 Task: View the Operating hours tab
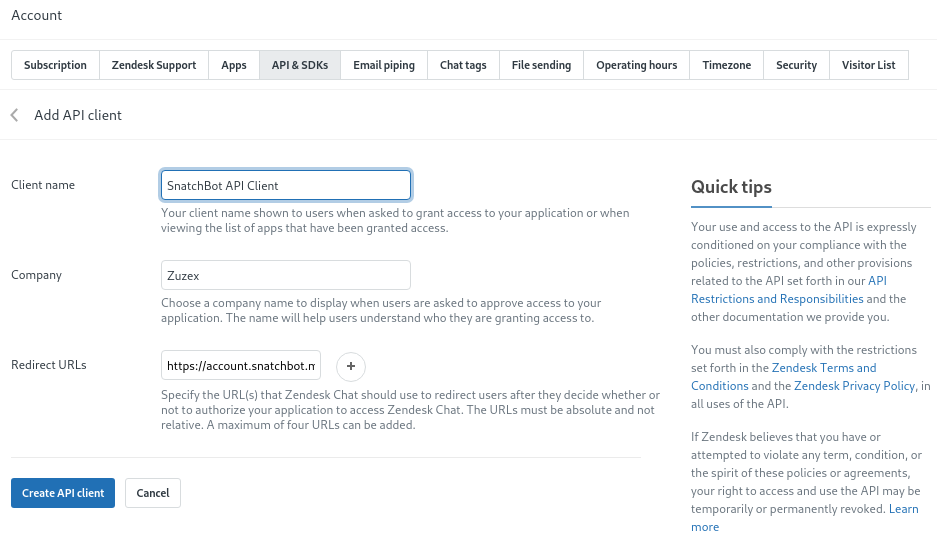coord(636,65)
